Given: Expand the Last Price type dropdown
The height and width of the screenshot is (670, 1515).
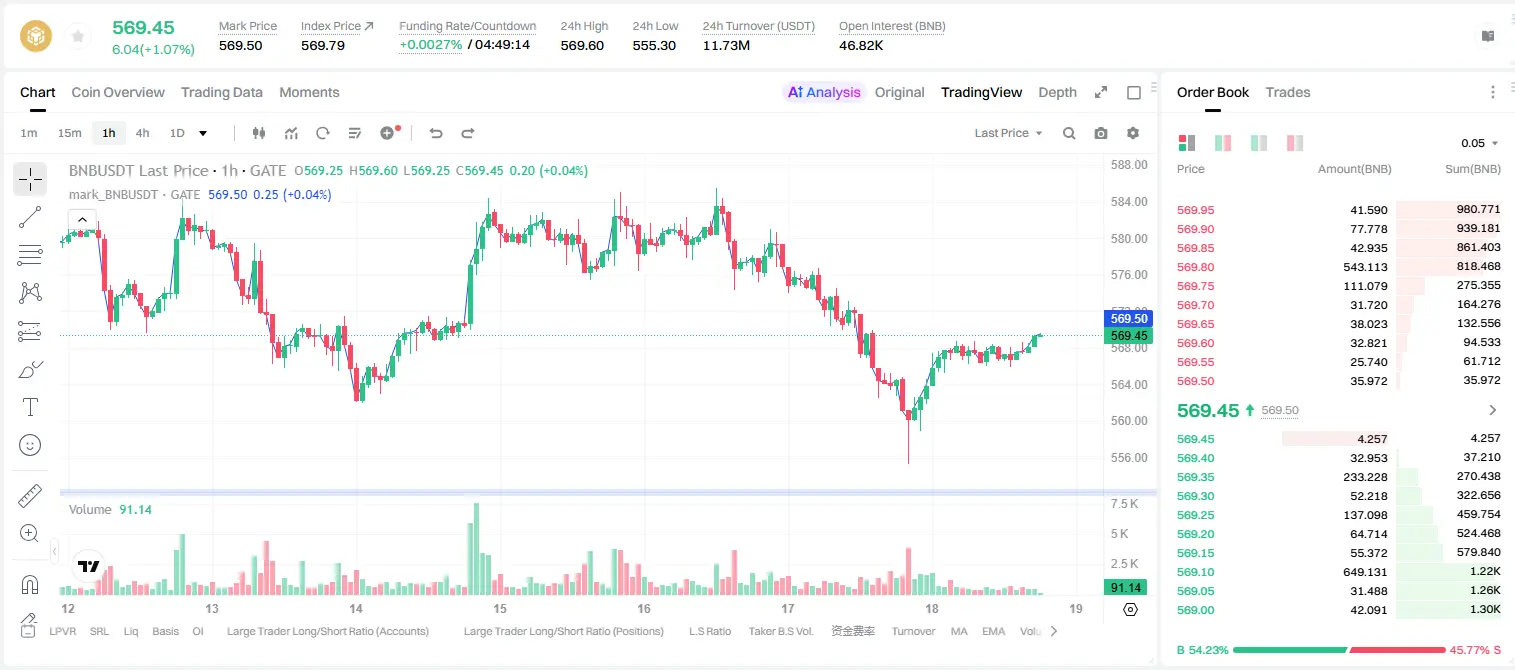Looking at the screenshot, I should (x=1009, y=133).
